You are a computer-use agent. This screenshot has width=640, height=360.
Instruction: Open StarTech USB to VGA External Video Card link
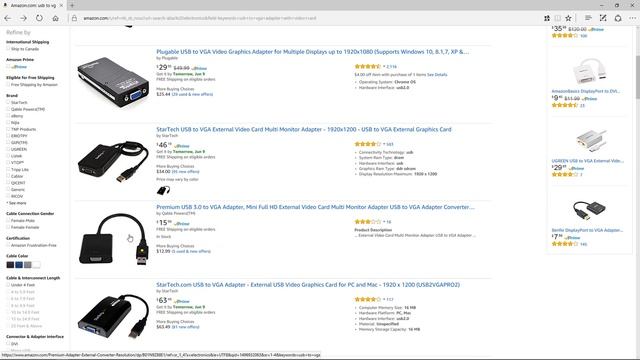[304, 129]
